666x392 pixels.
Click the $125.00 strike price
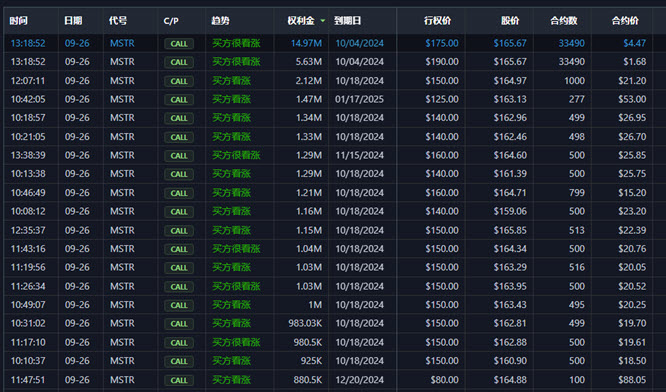[442, 99]
